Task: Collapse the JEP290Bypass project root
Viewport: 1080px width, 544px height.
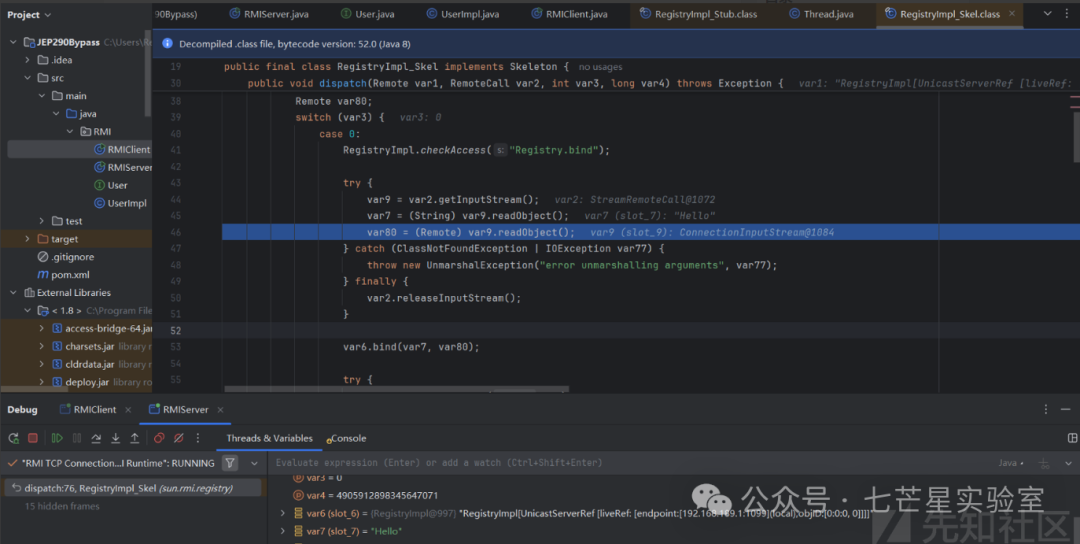Action: click(13, 42)
